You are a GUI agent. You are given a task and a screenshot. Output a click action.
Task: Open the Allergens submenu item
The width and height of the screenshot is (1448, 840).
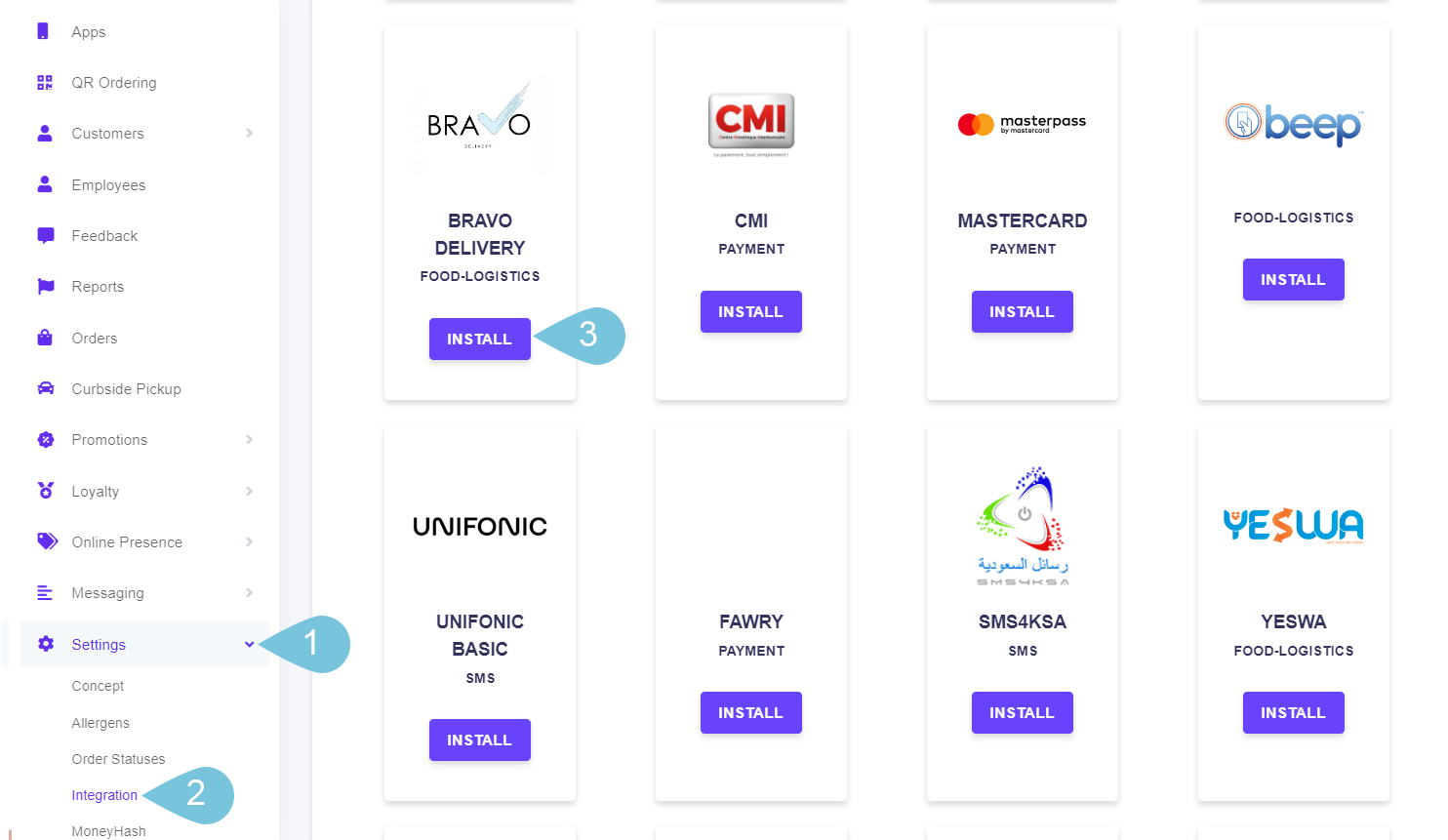pos(101,723)
